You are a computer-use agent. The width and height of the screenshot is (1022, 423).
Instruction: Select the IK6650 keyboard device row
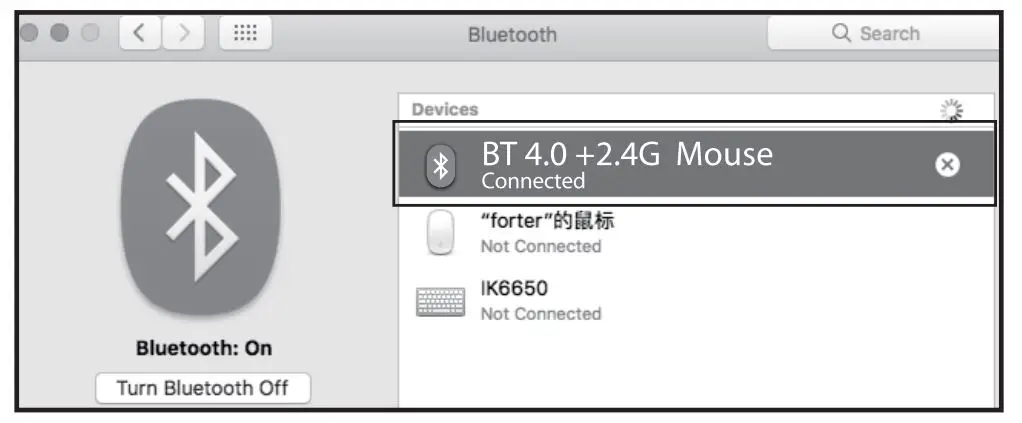700,301
